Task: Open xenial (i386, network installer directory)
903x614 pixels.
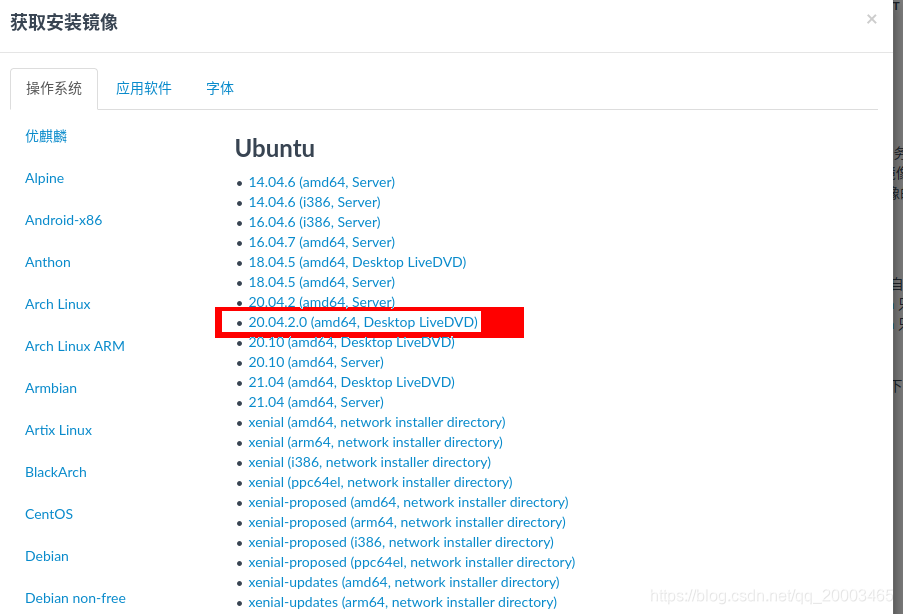Action: click(x=370, y=463)
